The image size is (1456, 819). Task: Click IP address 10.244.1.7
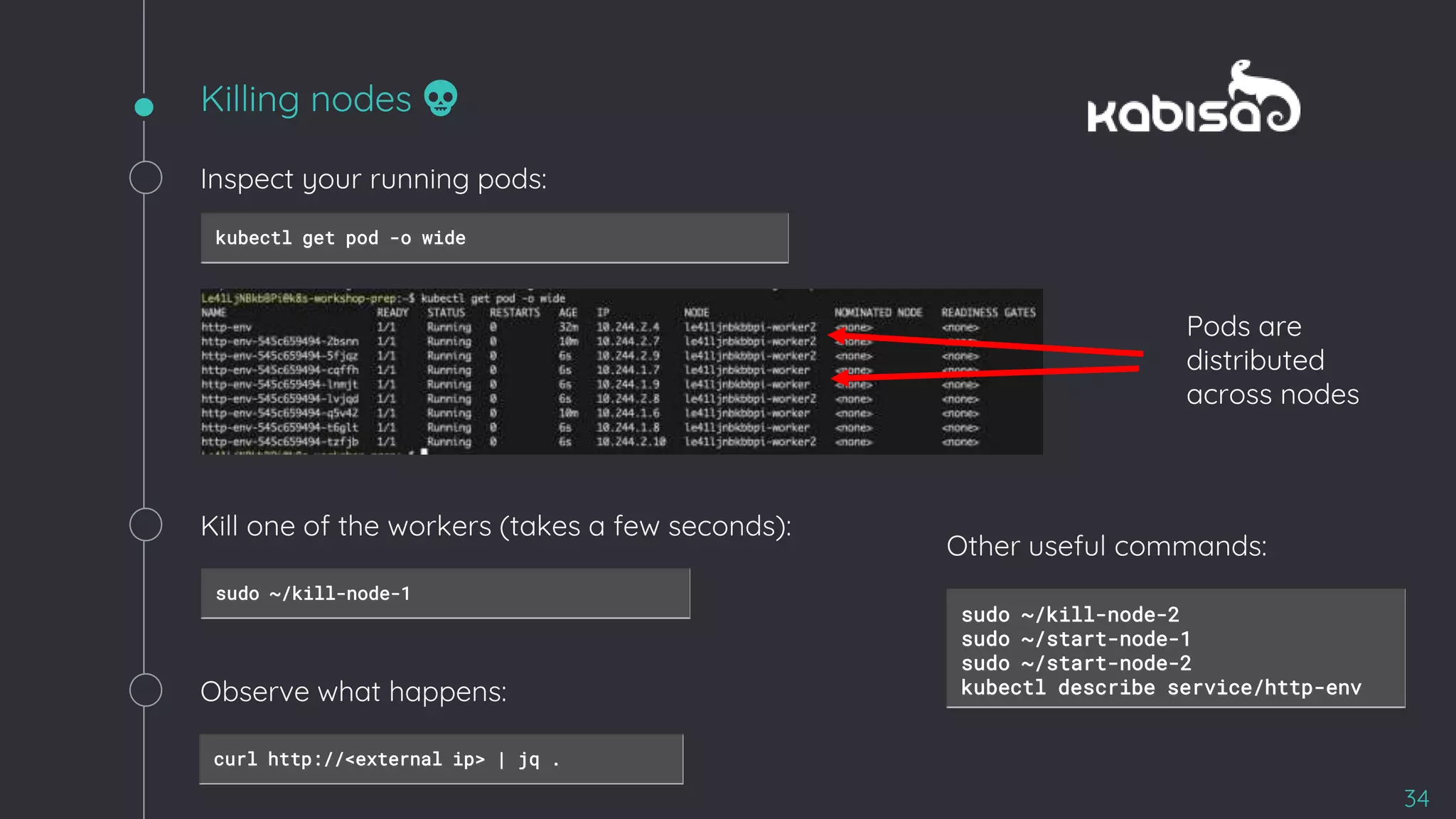628,370
